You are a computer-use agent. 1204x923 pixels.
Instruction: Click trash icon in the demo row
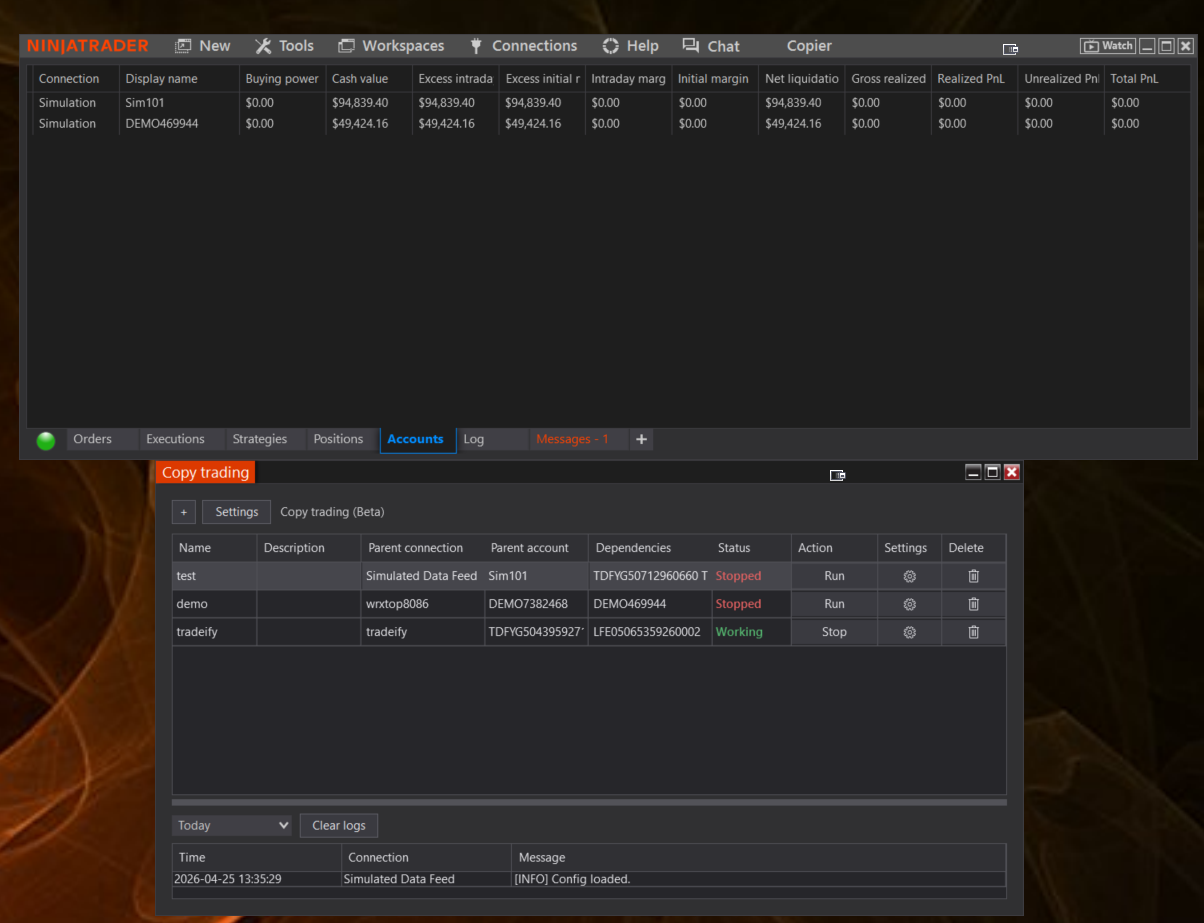click(973, 604)
